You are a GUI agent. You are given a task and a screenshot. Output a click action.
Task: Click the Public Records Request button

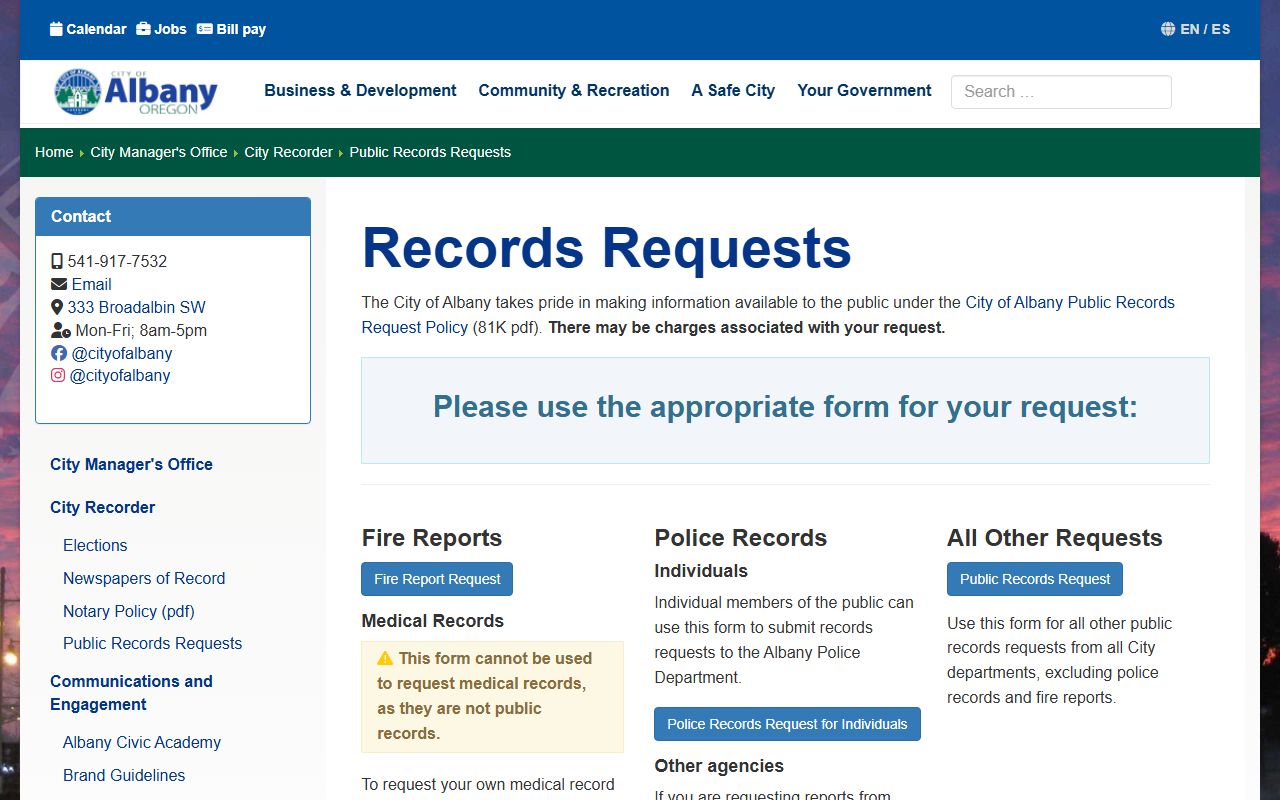click(1035, 579)
